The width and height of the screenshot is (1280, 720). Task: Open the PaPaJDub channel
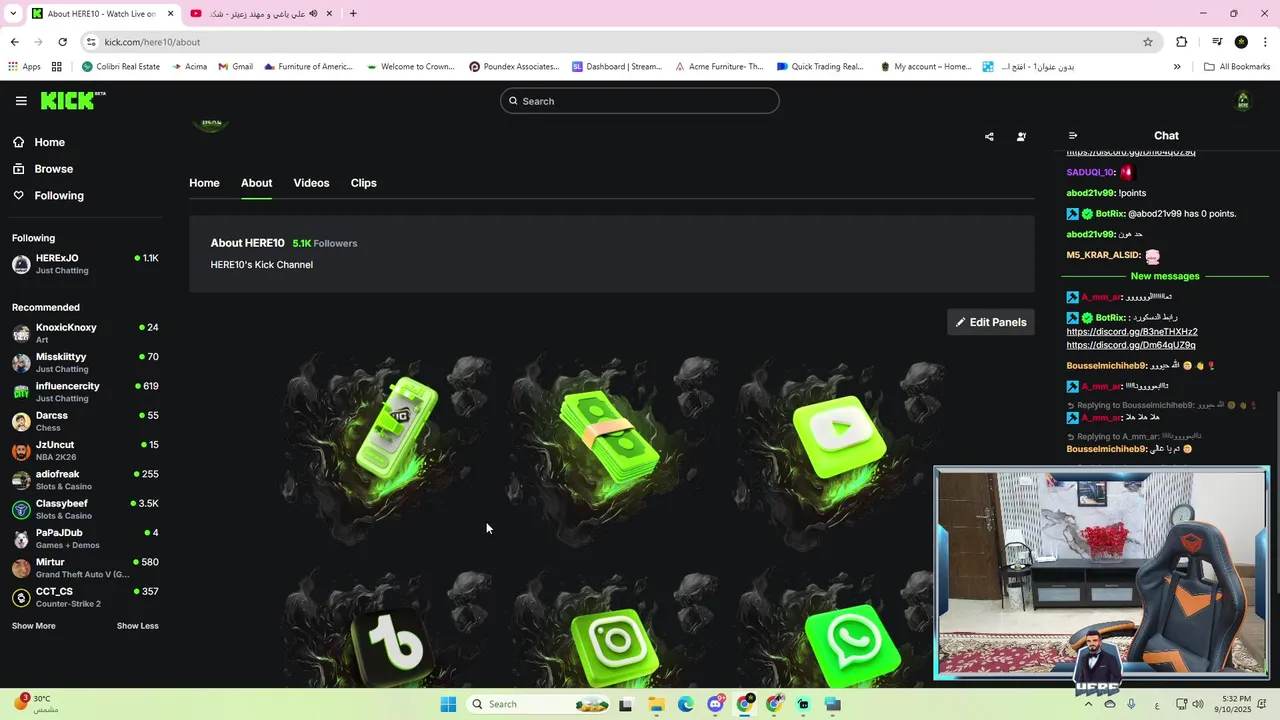(85, 538)
